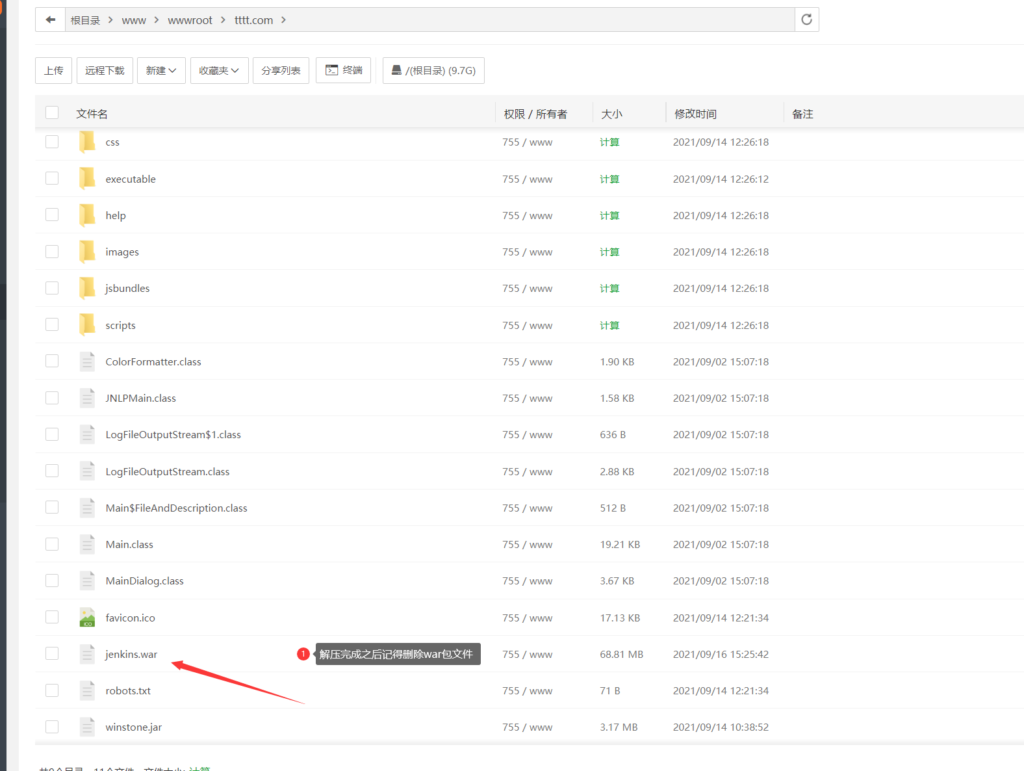
Task: Expand the chevron after tttt.com in path
Action: point(283,20)
